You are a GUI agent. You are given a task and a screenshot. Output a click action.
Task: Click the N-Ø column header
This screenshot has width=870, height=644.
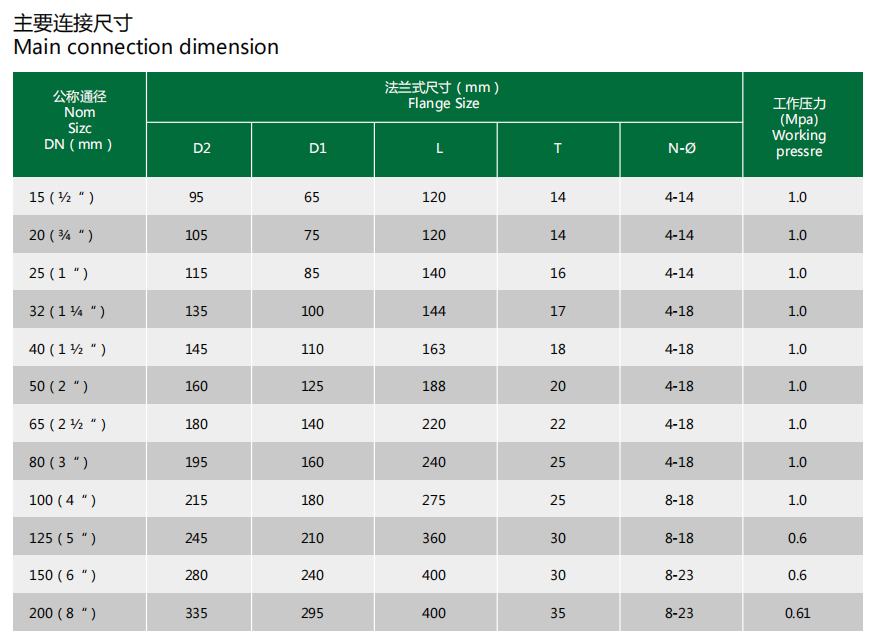pyautogui.click(x=681, y=148)
